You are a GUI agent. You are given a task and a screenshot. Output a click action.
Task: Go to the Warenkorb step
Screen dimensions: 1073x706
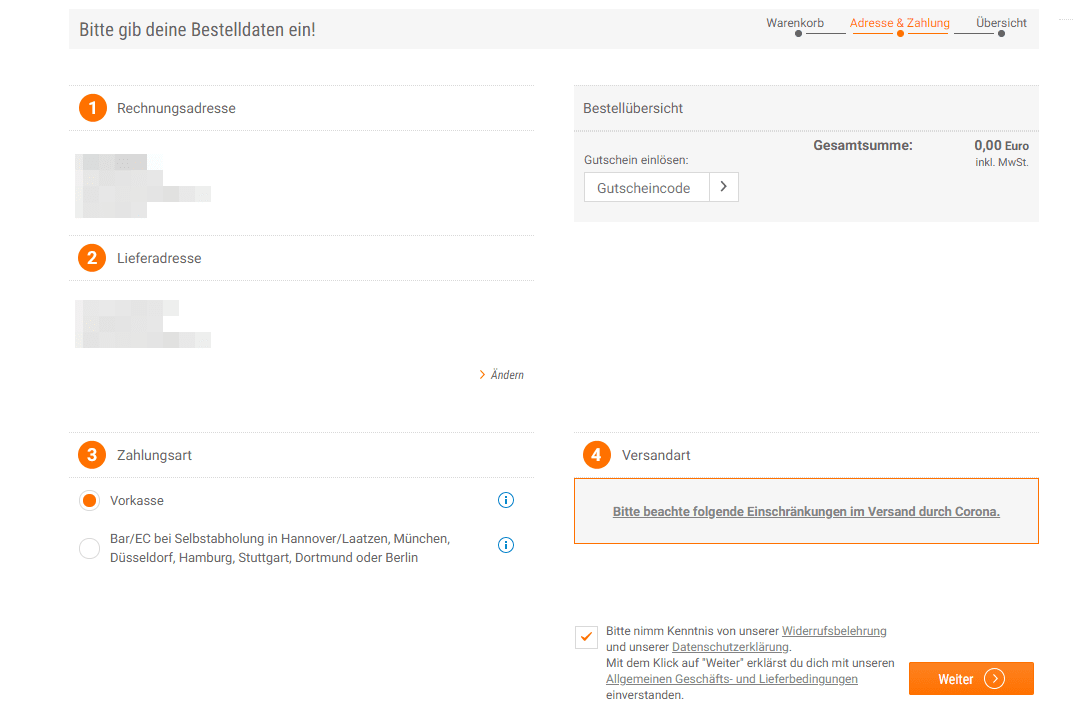[795, 23]
